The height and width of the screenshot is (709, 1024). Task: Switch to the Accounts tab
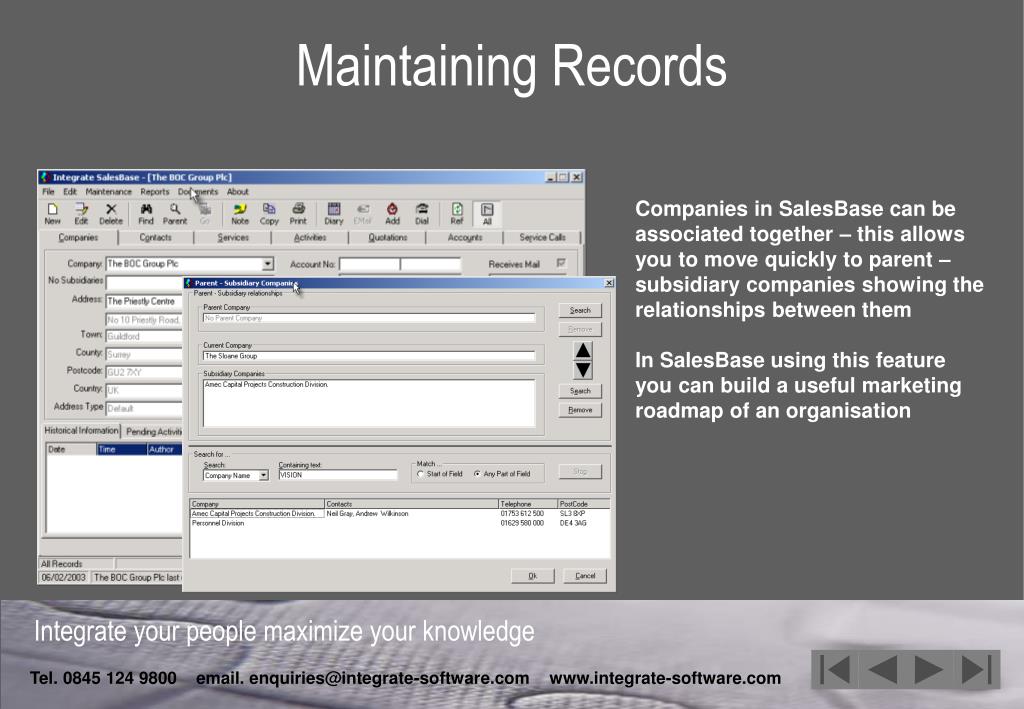point(465,238)
